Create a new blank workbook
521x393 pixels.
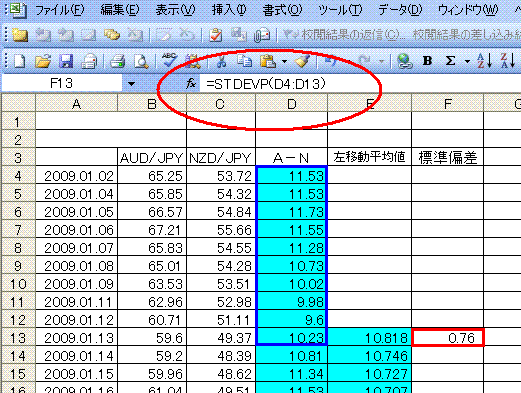pos(19,61)
